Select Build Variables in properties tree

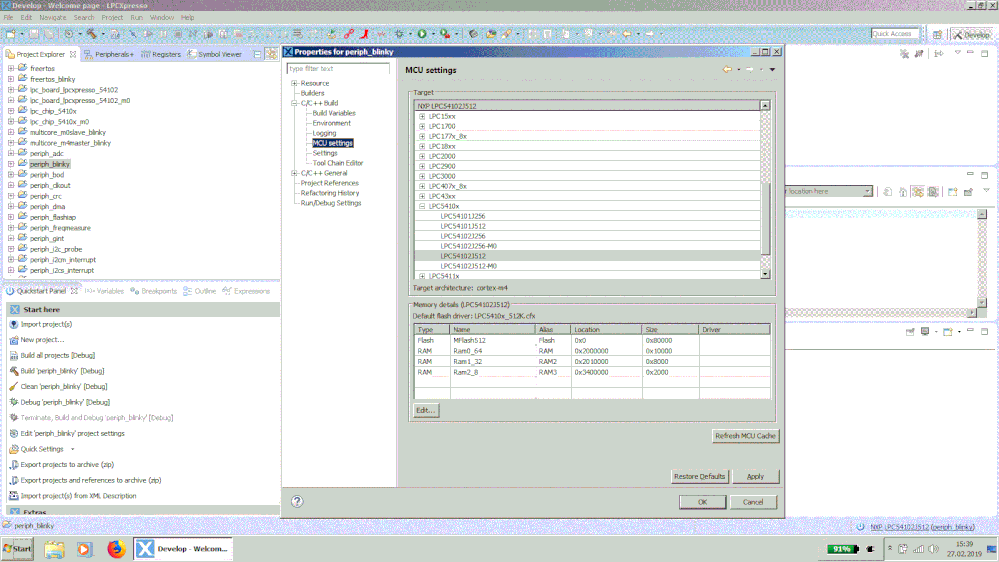point(334,113)
